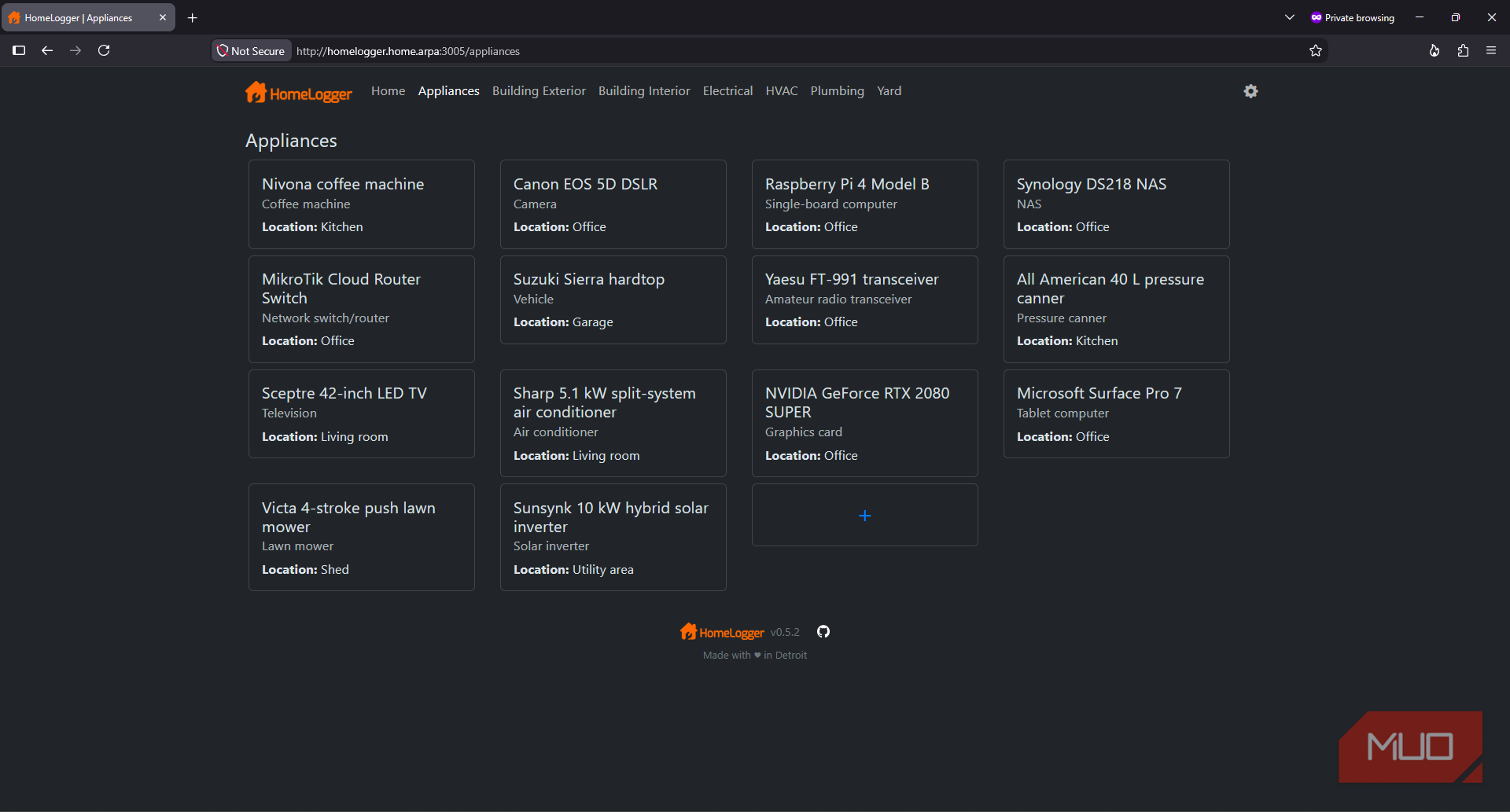The height and width of the screenshot is (812, 1510).
Task: Go back with the browser back arrow
Action: pyautogui.click(x=47, y=50)
